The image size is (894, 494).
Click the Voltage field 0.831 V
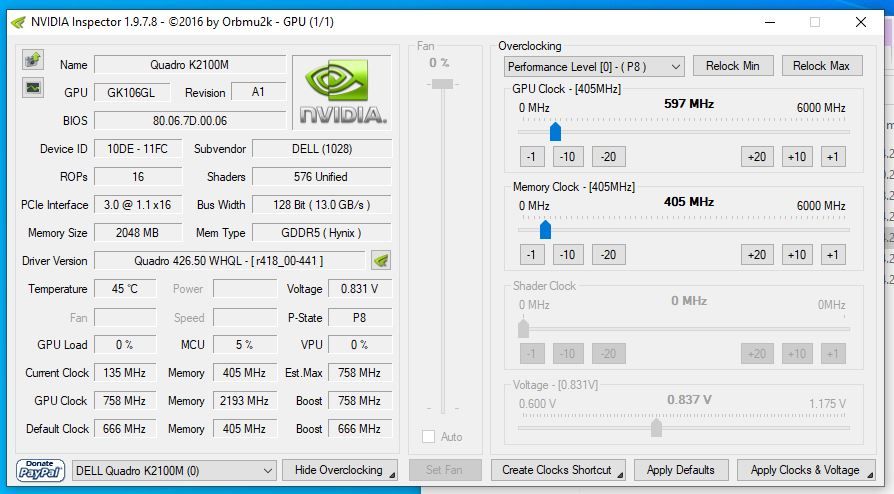[x=360, y=289]
